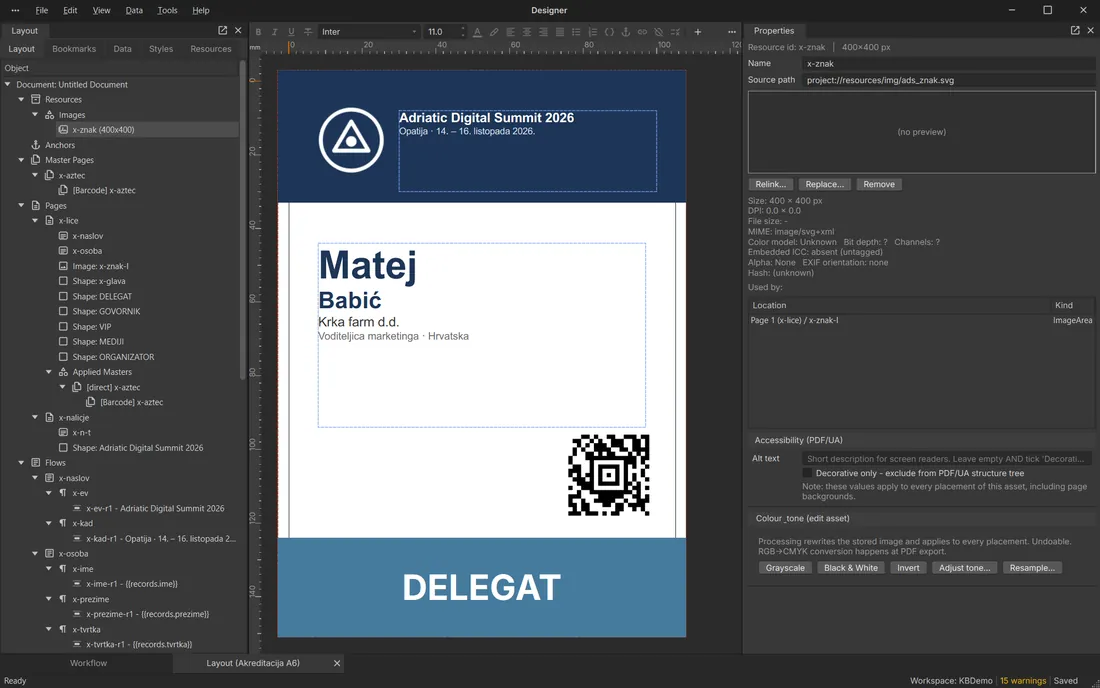1100x688 pixels.
Task: Switch to the Bookmarks tab
Action: pos(74,49)
